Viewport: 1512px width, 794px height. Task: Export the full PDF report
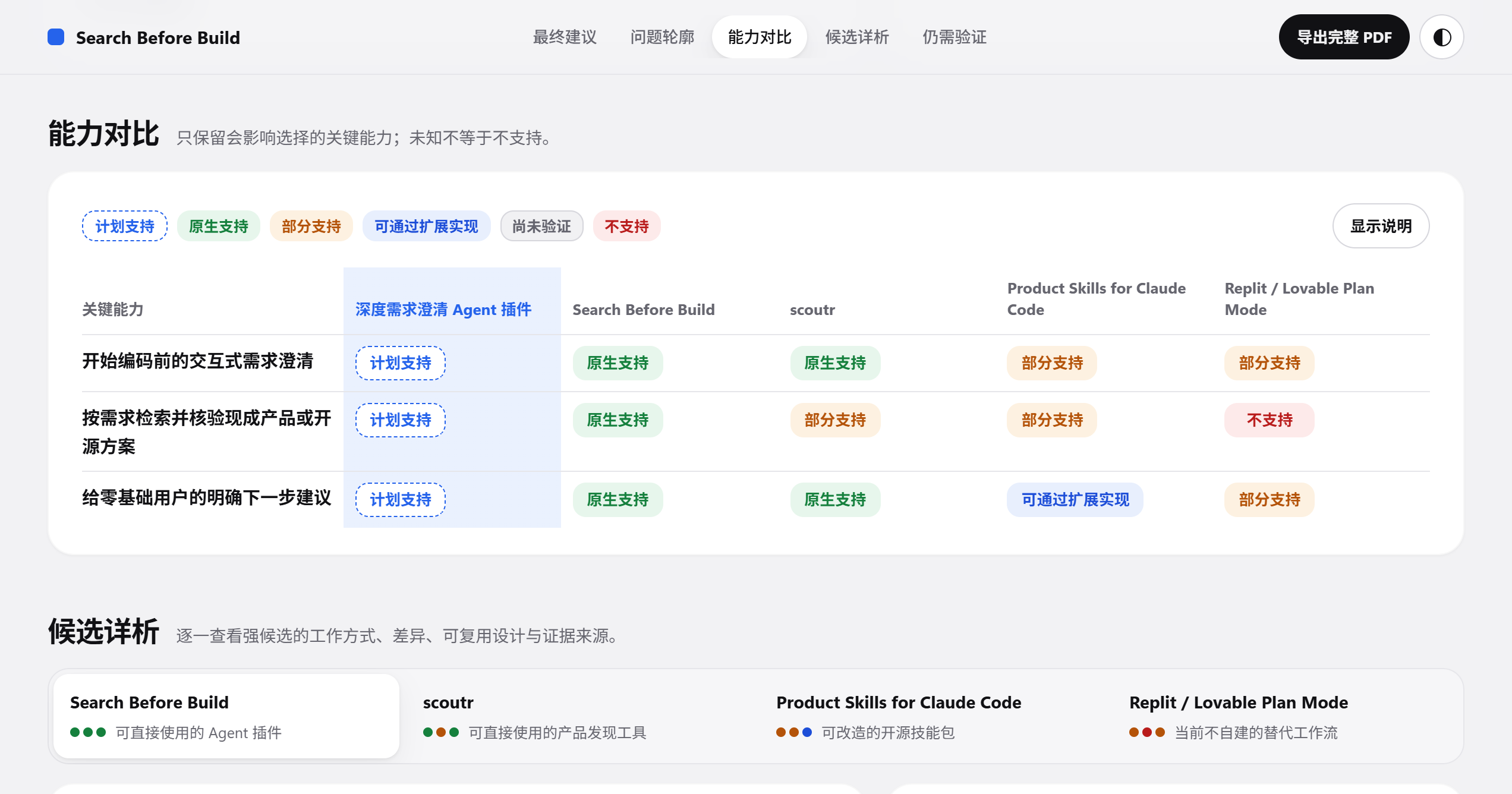1344,37
